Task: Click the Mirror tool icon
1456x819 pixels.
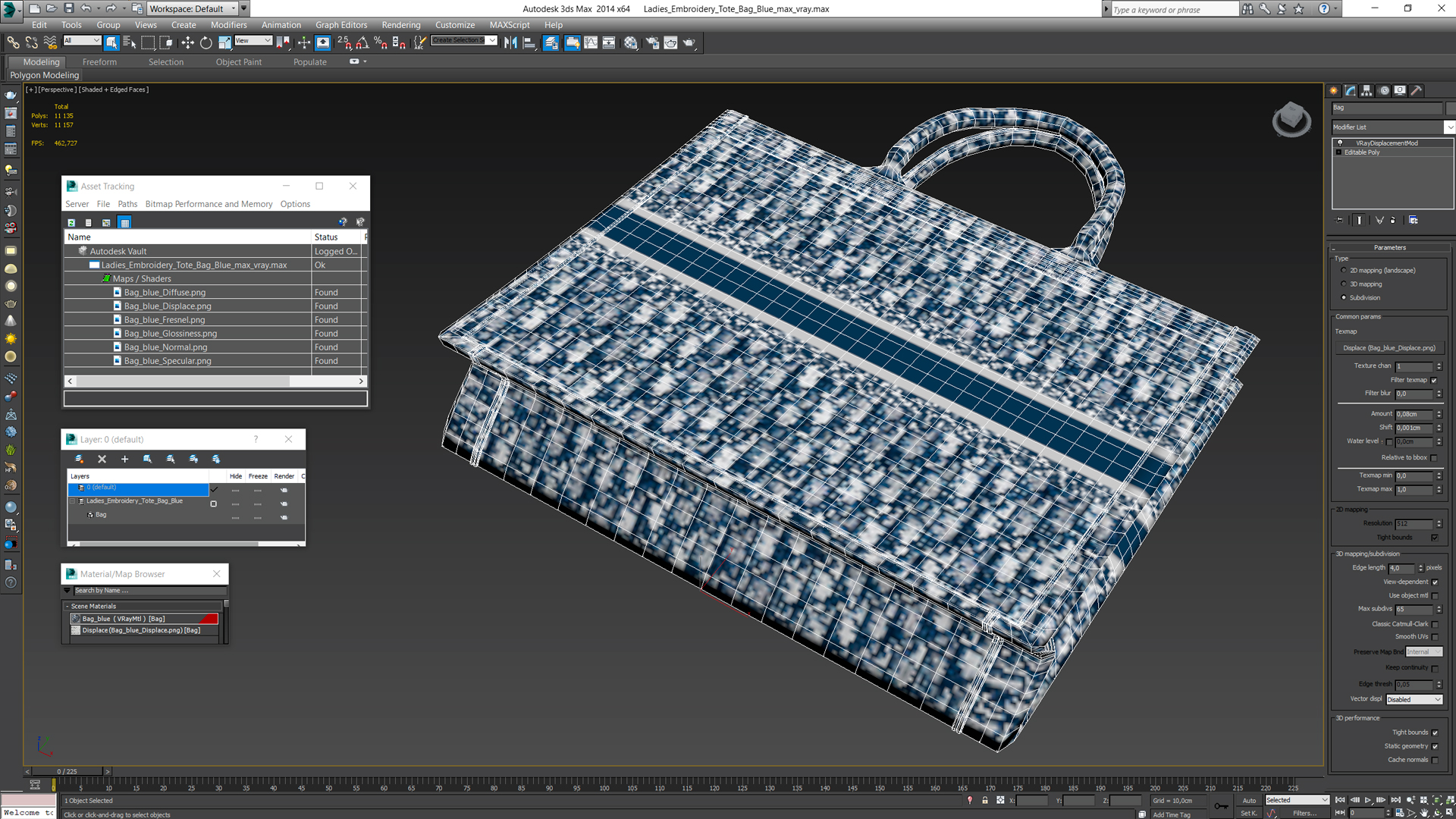Action: [510, 43]
